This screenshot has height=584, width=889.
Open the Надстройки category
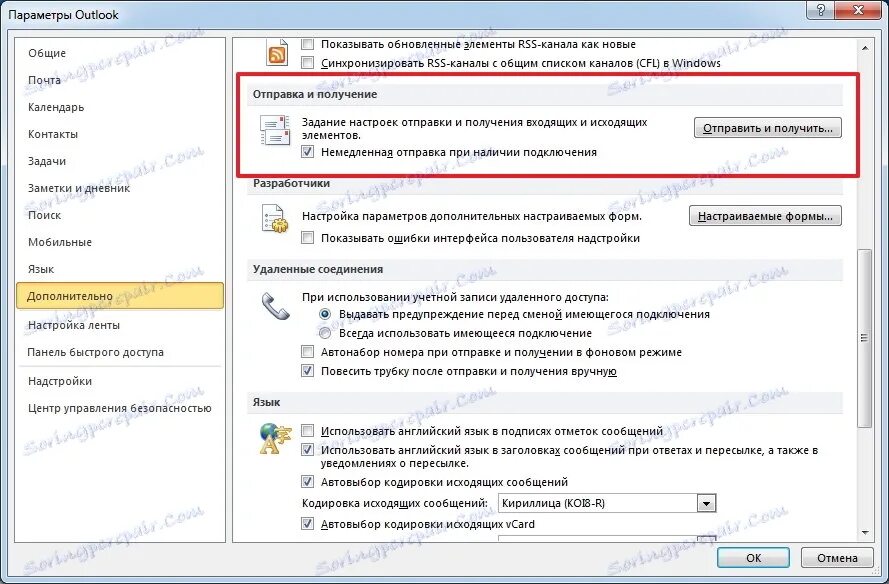point(120,381)
